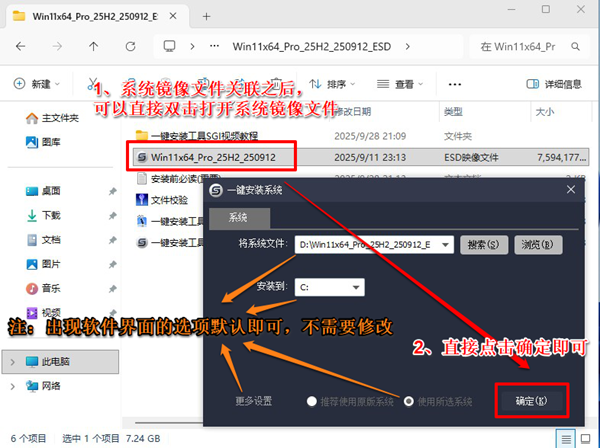The height and width of the screenshot is (448, 600).
Task: Click the 确定 confirm button
Action: click(x=531, y=400)
